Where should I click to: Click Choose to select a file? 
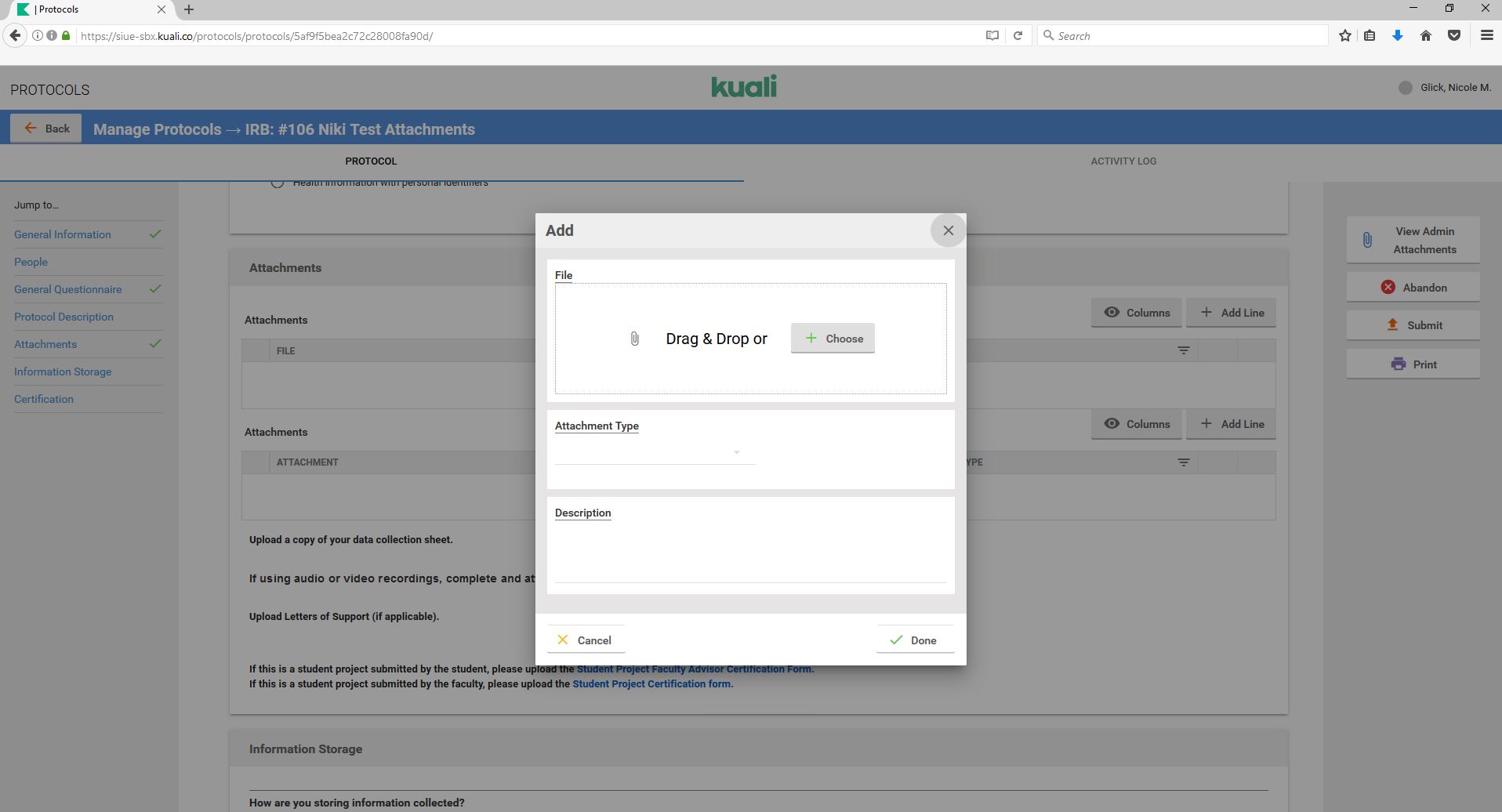[x=833, y=339]
